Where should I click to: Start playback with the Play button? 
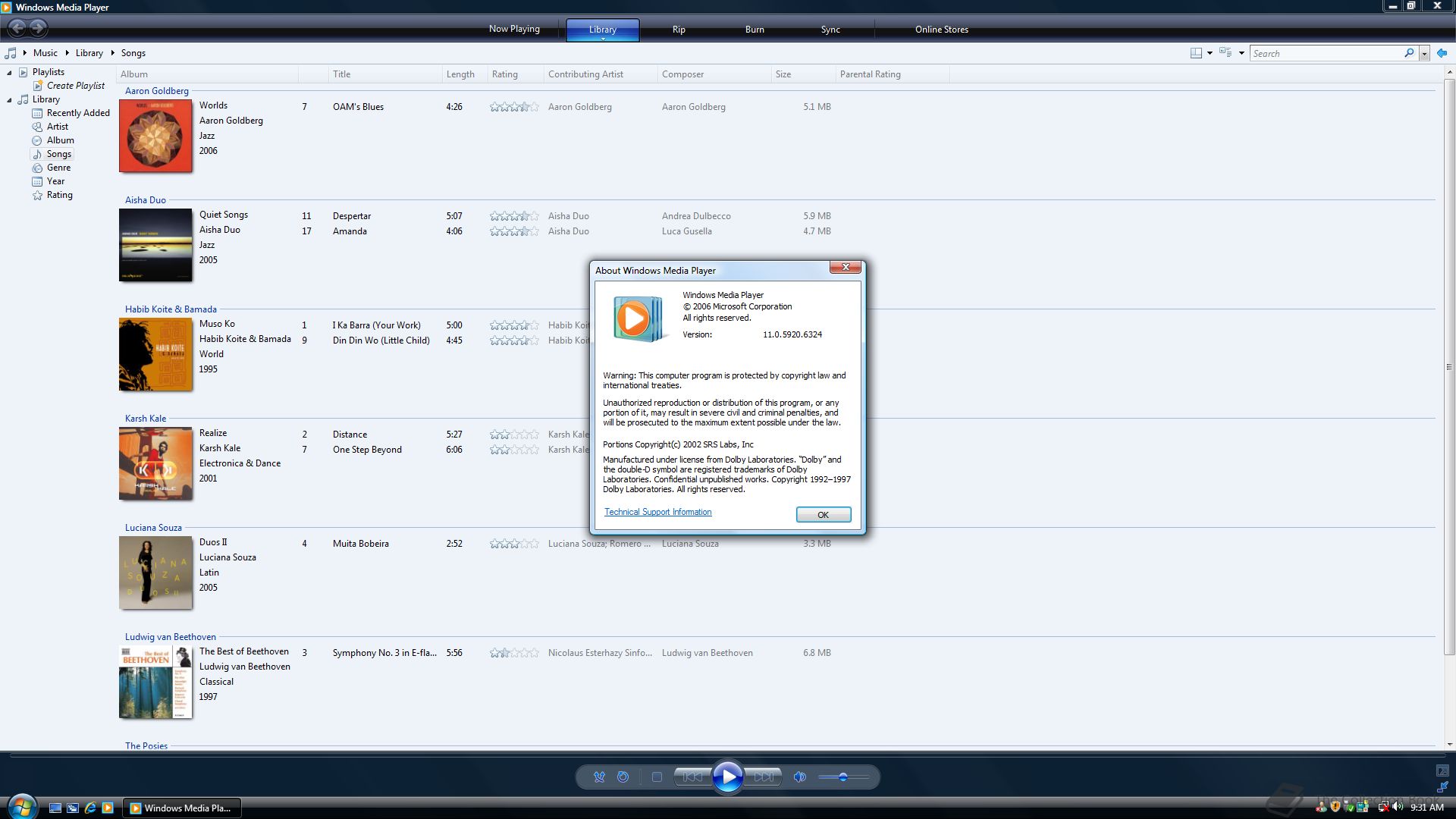[x=728, y=777]
